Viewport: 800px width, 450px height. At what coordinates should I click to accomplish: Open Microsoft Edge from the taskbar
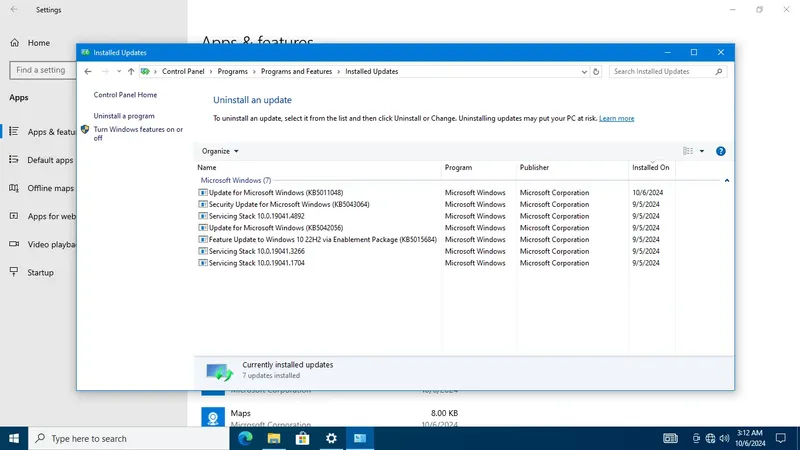coord(245,438)
